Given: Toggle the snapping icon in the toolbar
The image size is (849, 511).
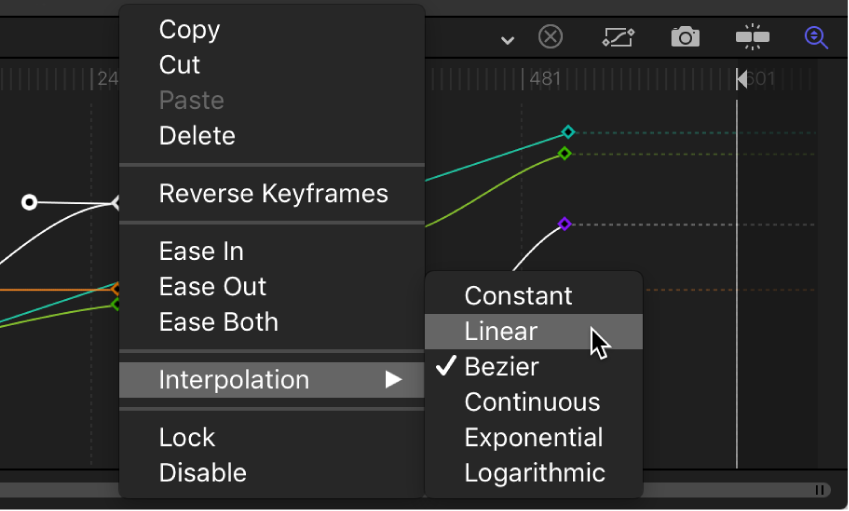Looking at the screenshot, I should [x=752, y=37].
